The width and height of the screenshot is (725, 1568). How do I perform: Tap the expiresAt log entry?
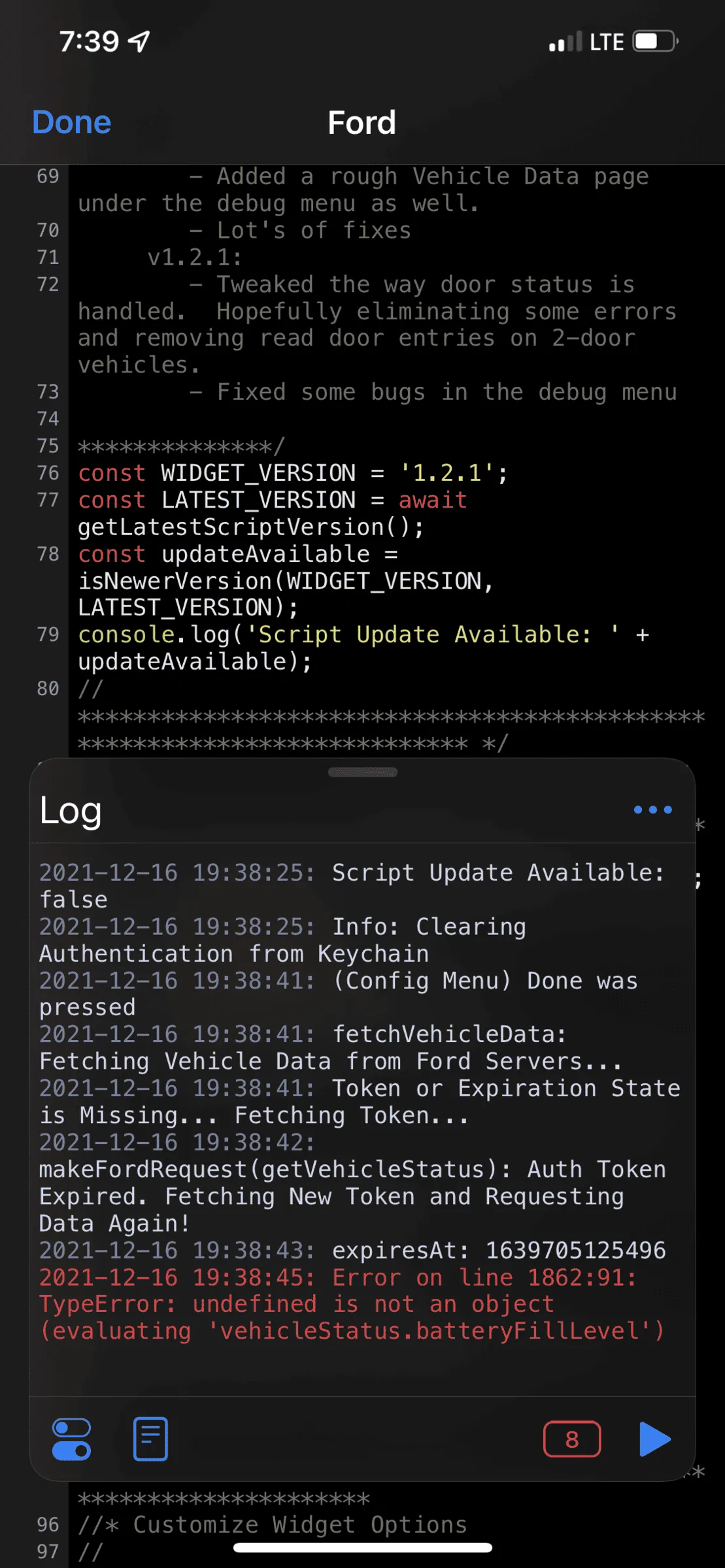(352, 1250)
